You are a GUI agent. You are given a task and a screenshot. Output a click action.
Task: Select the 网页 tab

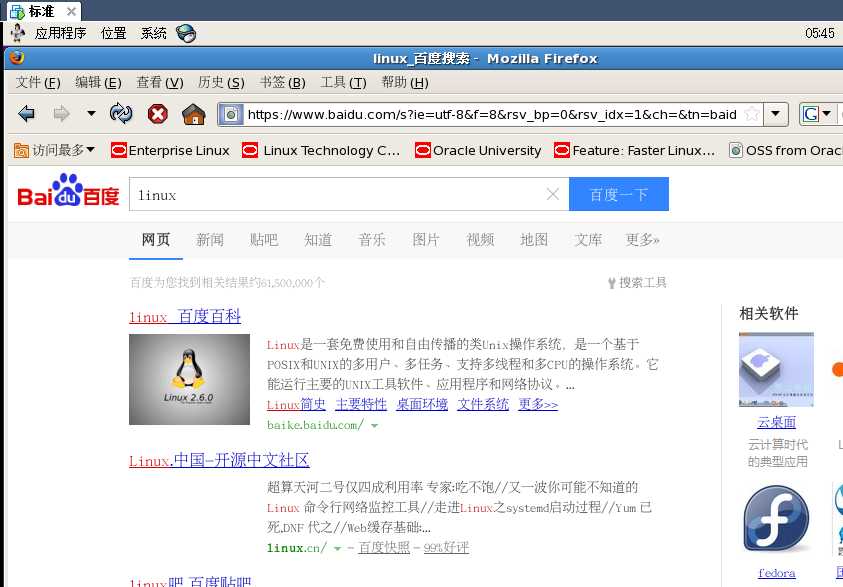pos(156,240)
